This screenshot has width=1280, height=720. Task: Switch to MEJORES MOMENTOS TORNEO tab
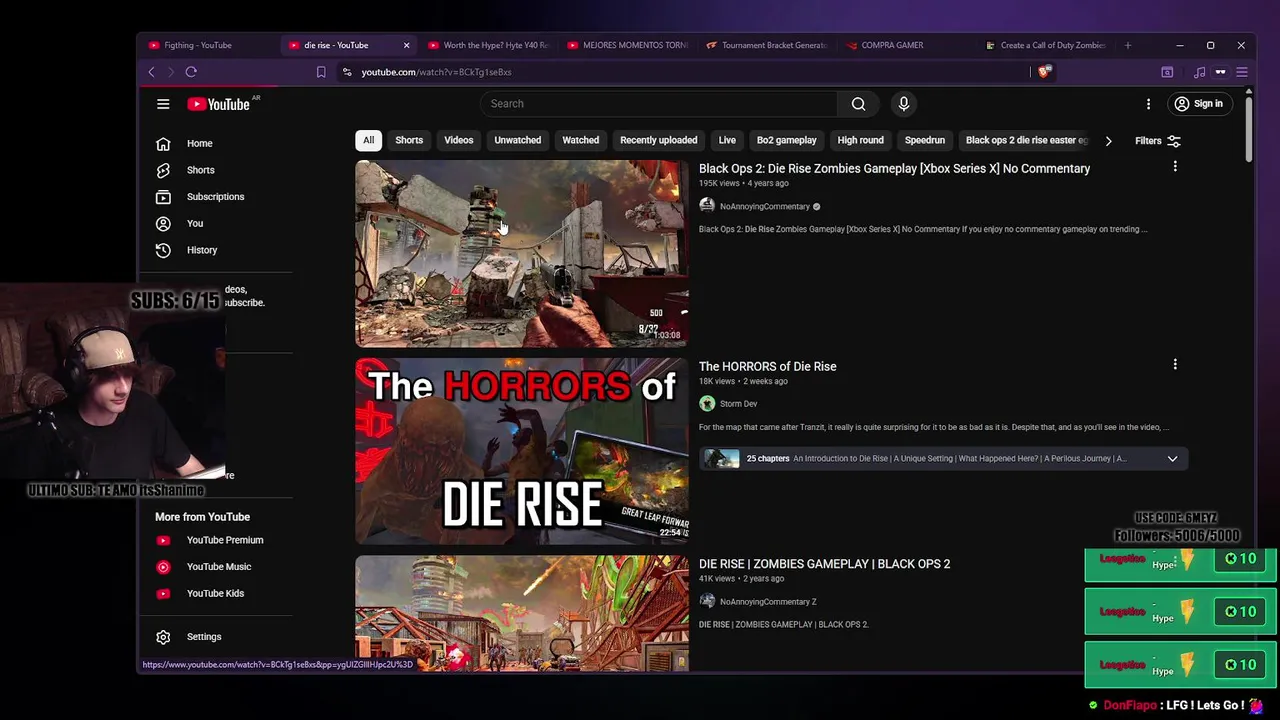627,45
